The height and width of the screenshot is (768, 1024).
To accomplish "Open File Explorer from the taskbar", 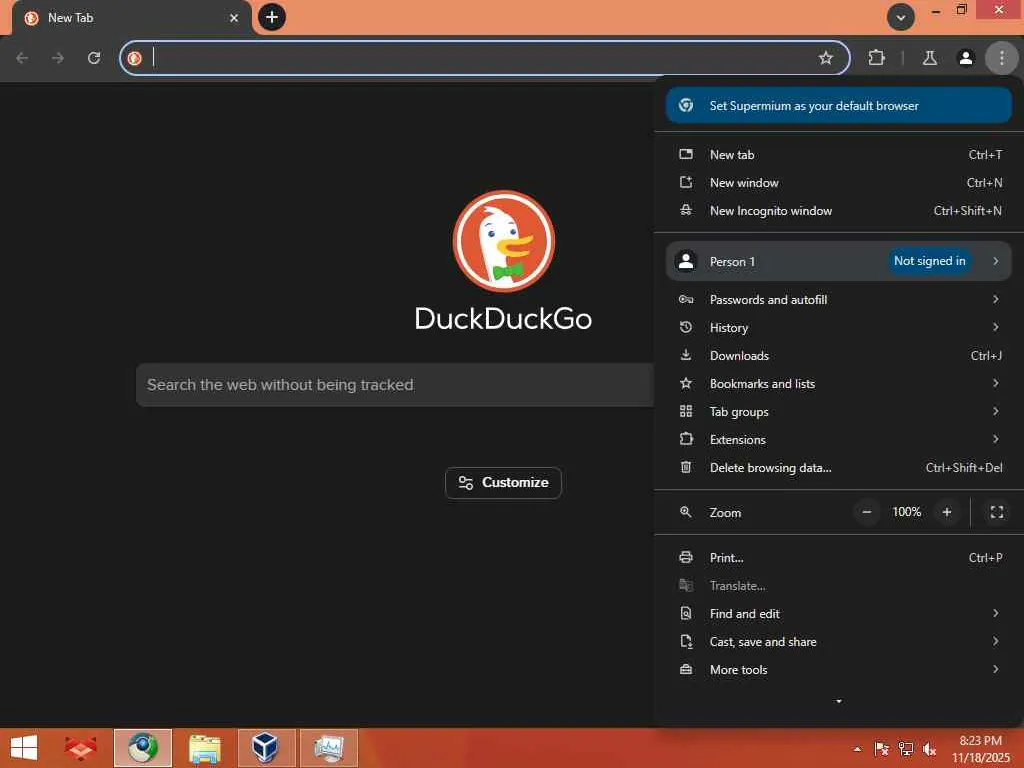I will point(204,748).
